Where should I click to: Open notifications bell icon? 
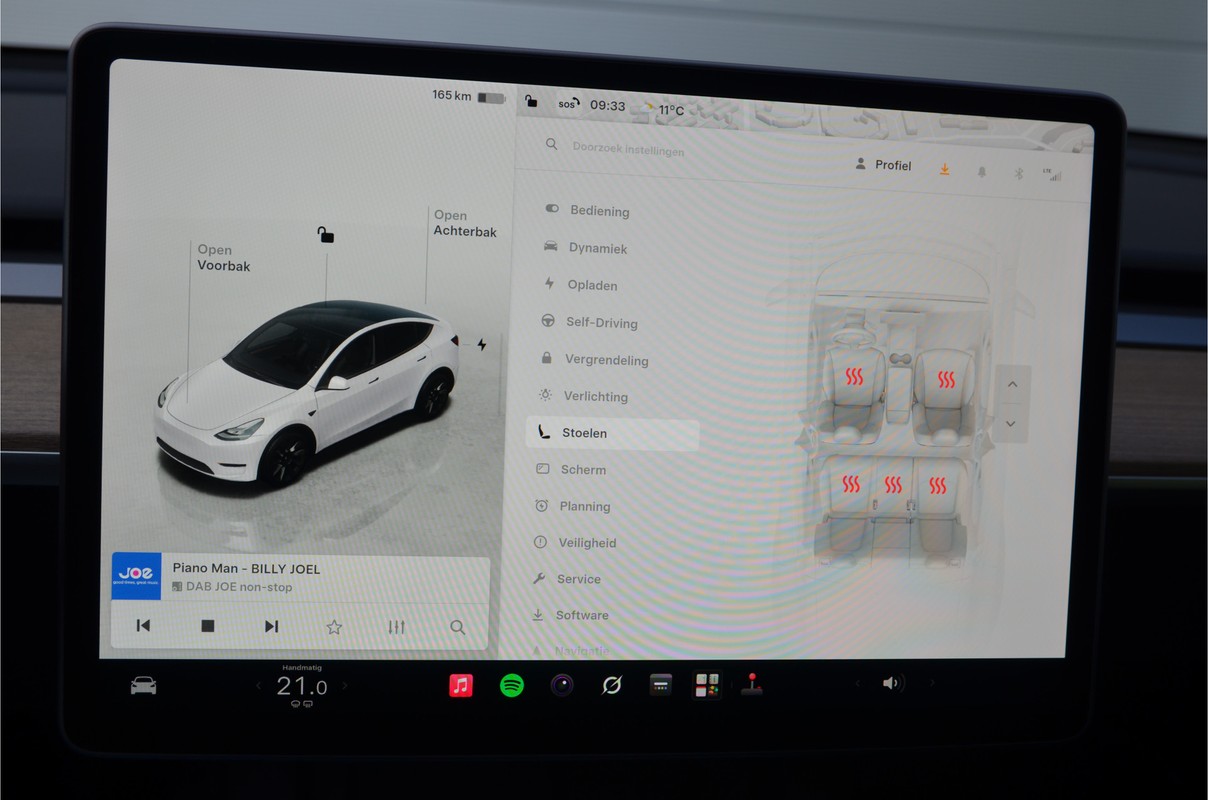pyautogui.click(x=981, y=172)
